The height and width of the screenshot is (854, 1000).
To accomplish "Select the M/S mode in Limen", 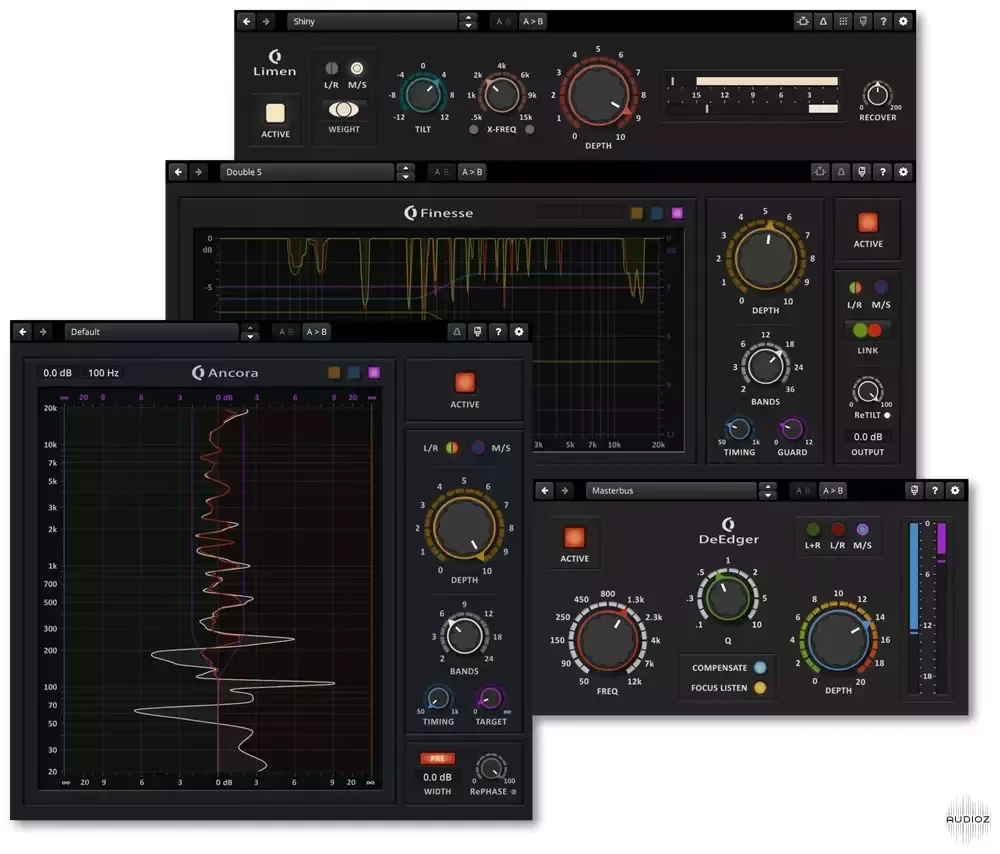I will tap(357, 68).
